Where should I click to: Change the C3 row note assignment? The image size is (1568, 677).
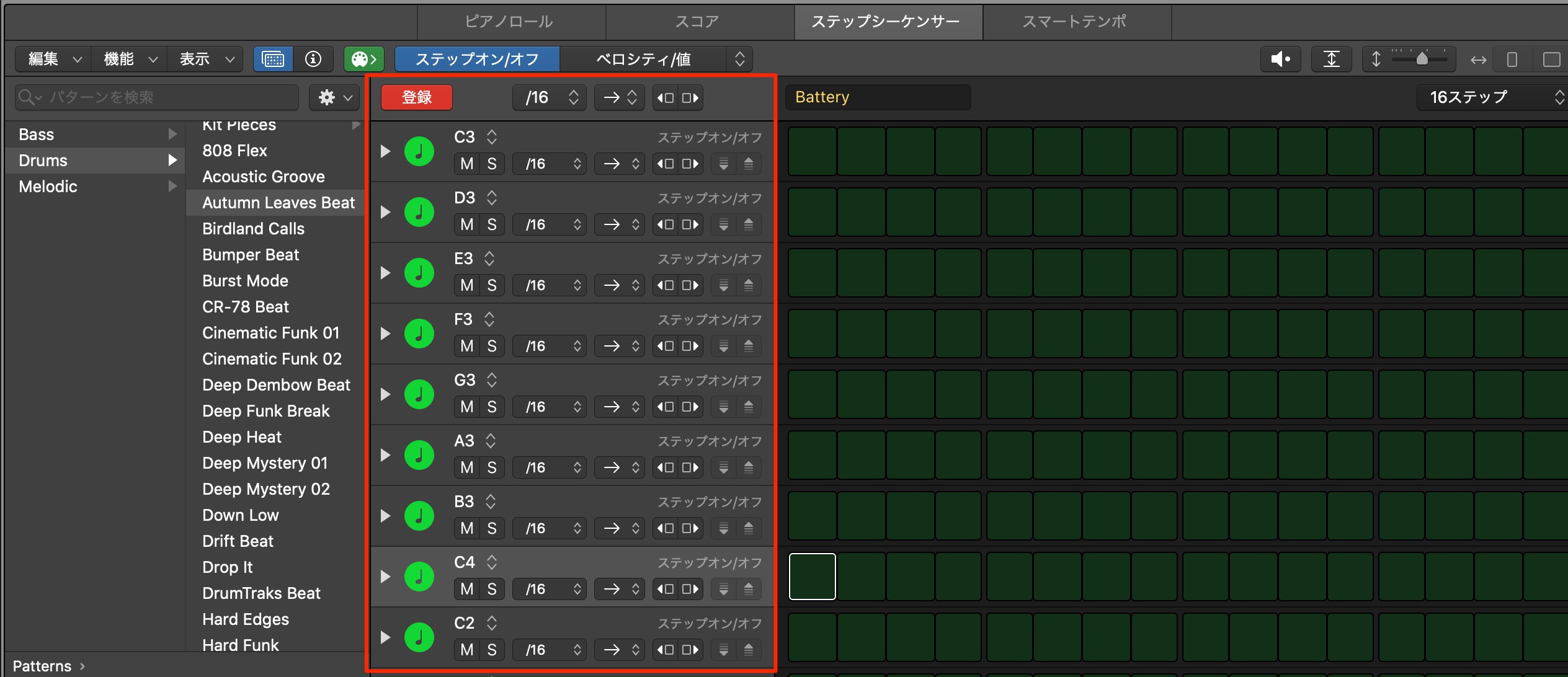476,136
